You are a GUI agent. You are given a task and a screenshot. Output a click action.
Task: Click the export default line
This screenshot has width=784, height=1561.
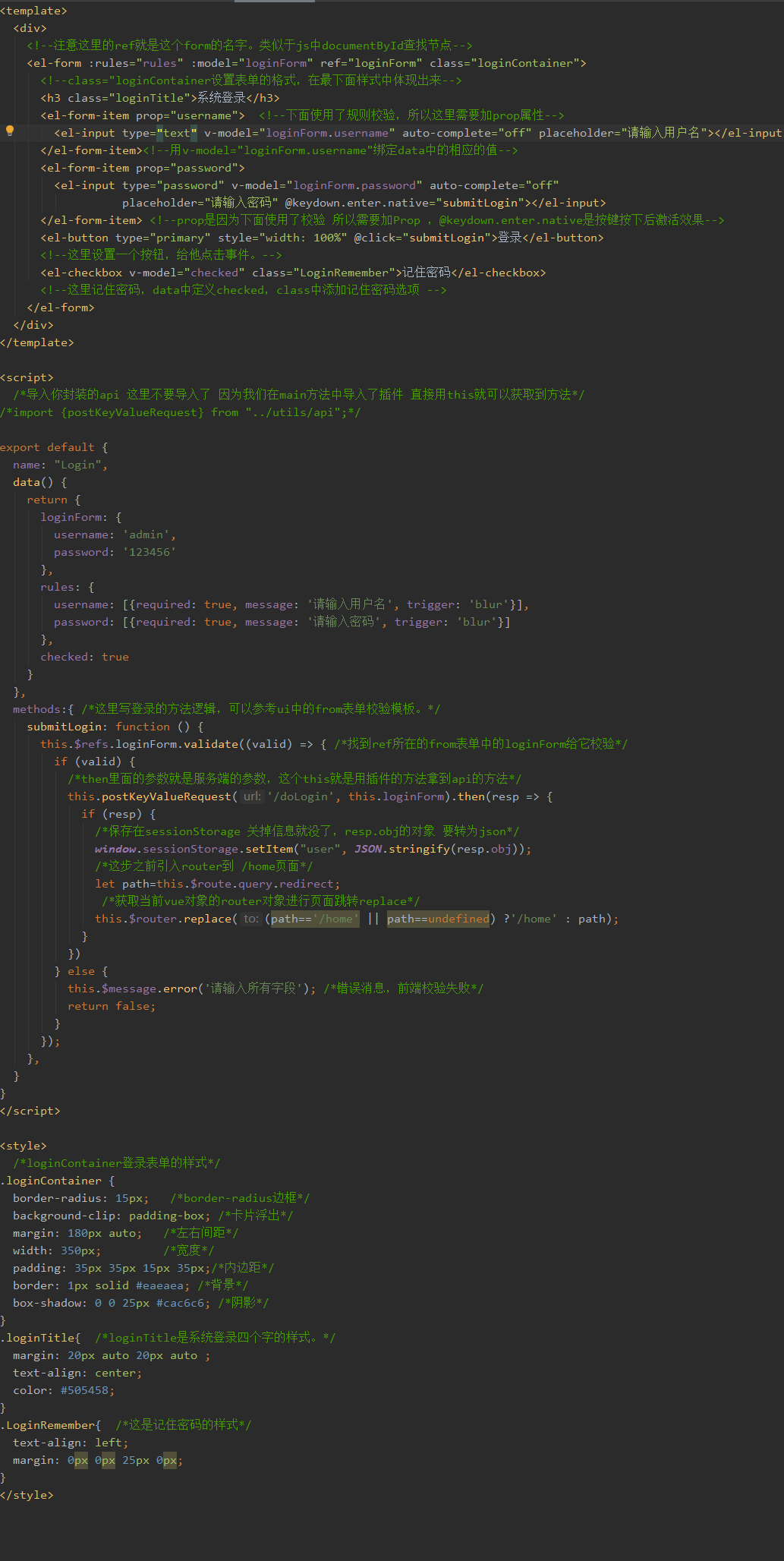click(54, 447)
